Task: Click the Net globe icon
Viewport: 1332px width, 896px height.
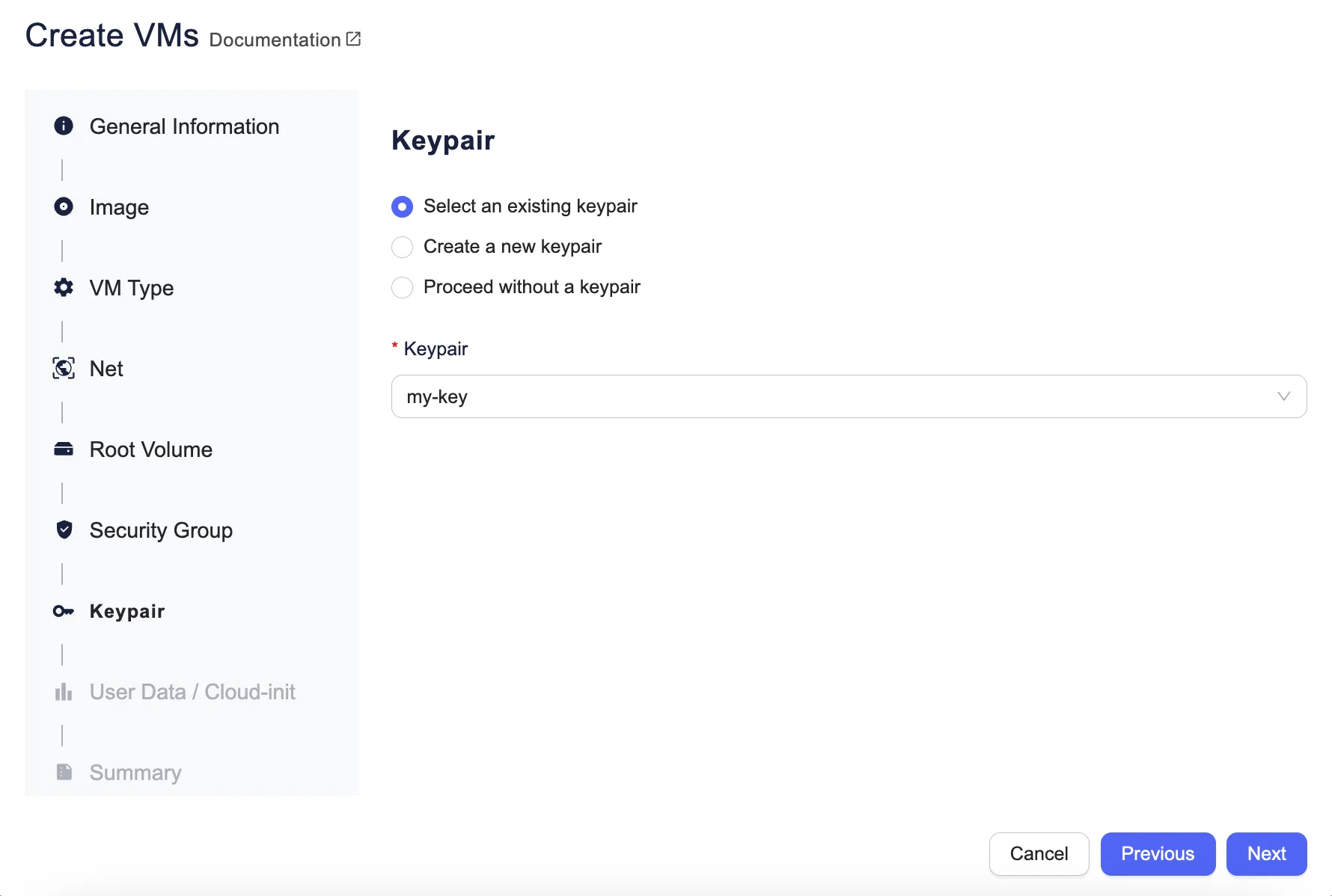Action: (x=64, y=368)
